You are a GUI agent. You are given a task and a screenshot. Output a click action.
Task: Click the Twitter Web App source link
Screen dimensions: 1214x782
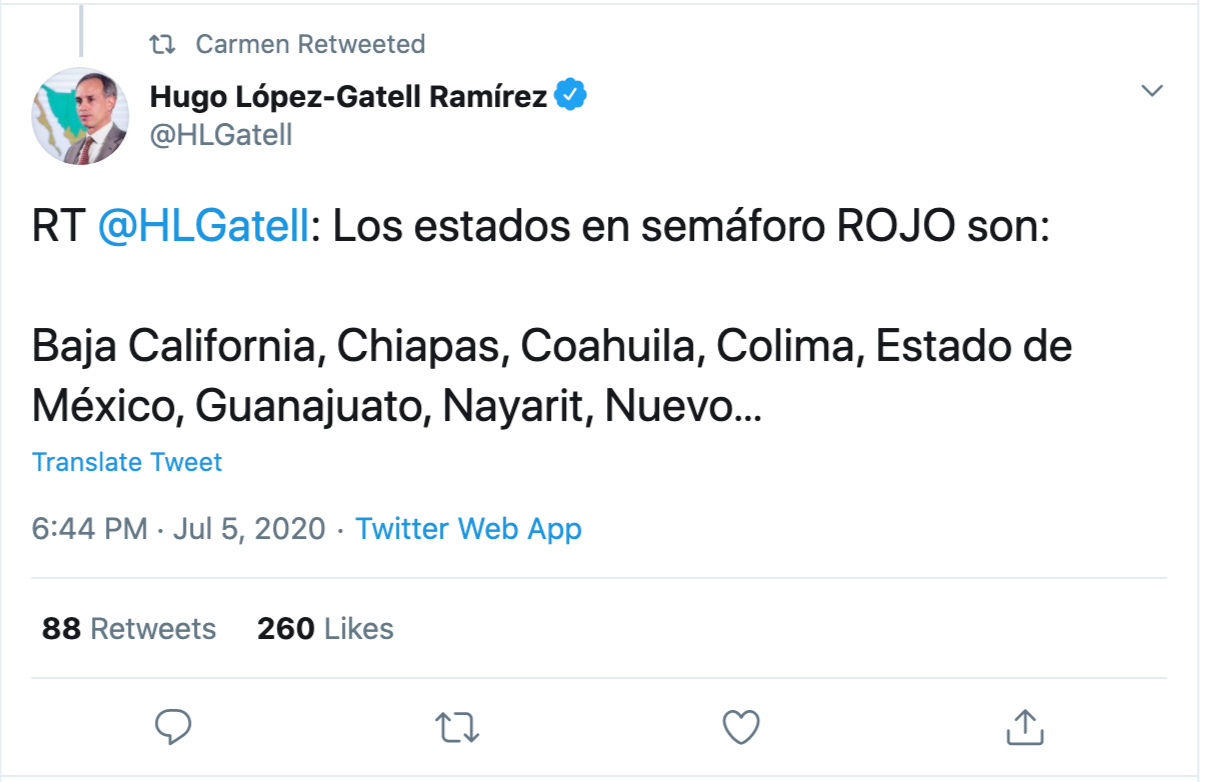tap(468, 528)
